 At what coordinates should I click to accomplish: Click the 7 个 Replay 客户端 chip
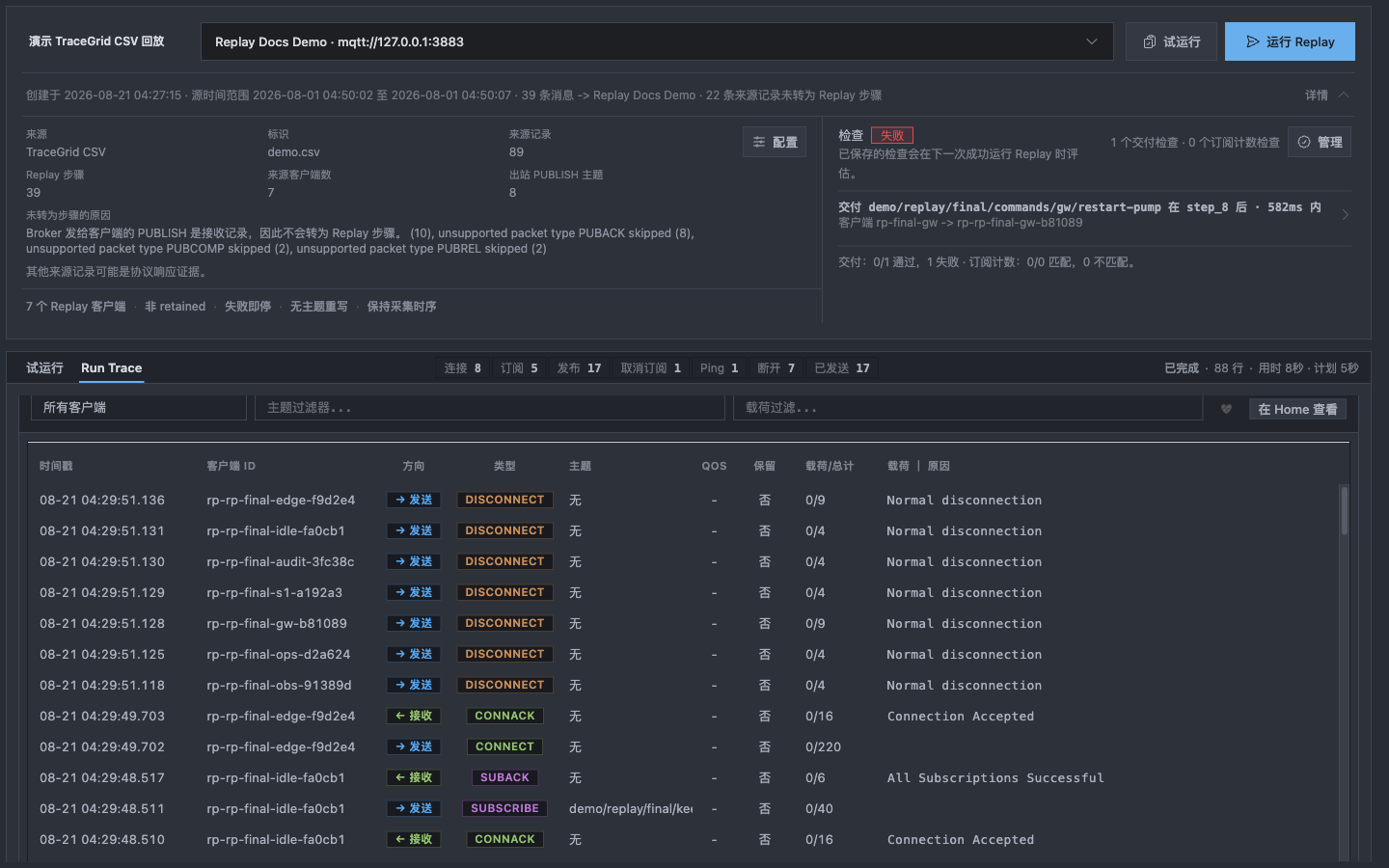(x=75, y=306)
